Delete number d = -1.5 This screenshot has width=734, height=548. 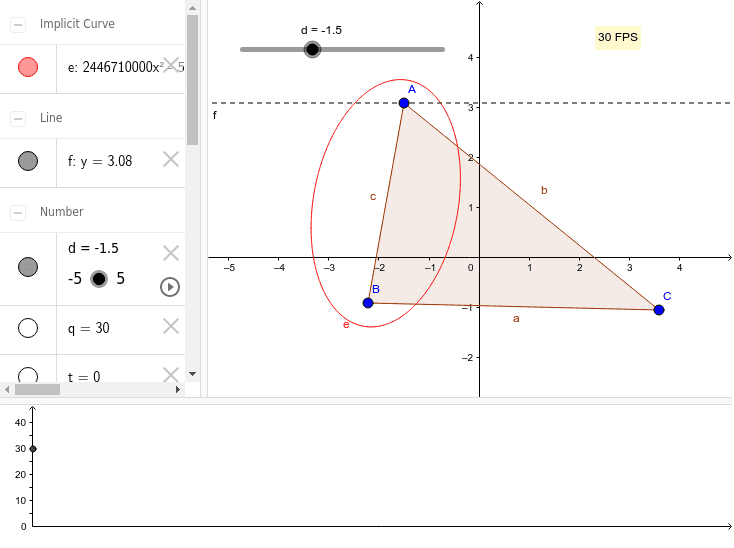[171, 253]
